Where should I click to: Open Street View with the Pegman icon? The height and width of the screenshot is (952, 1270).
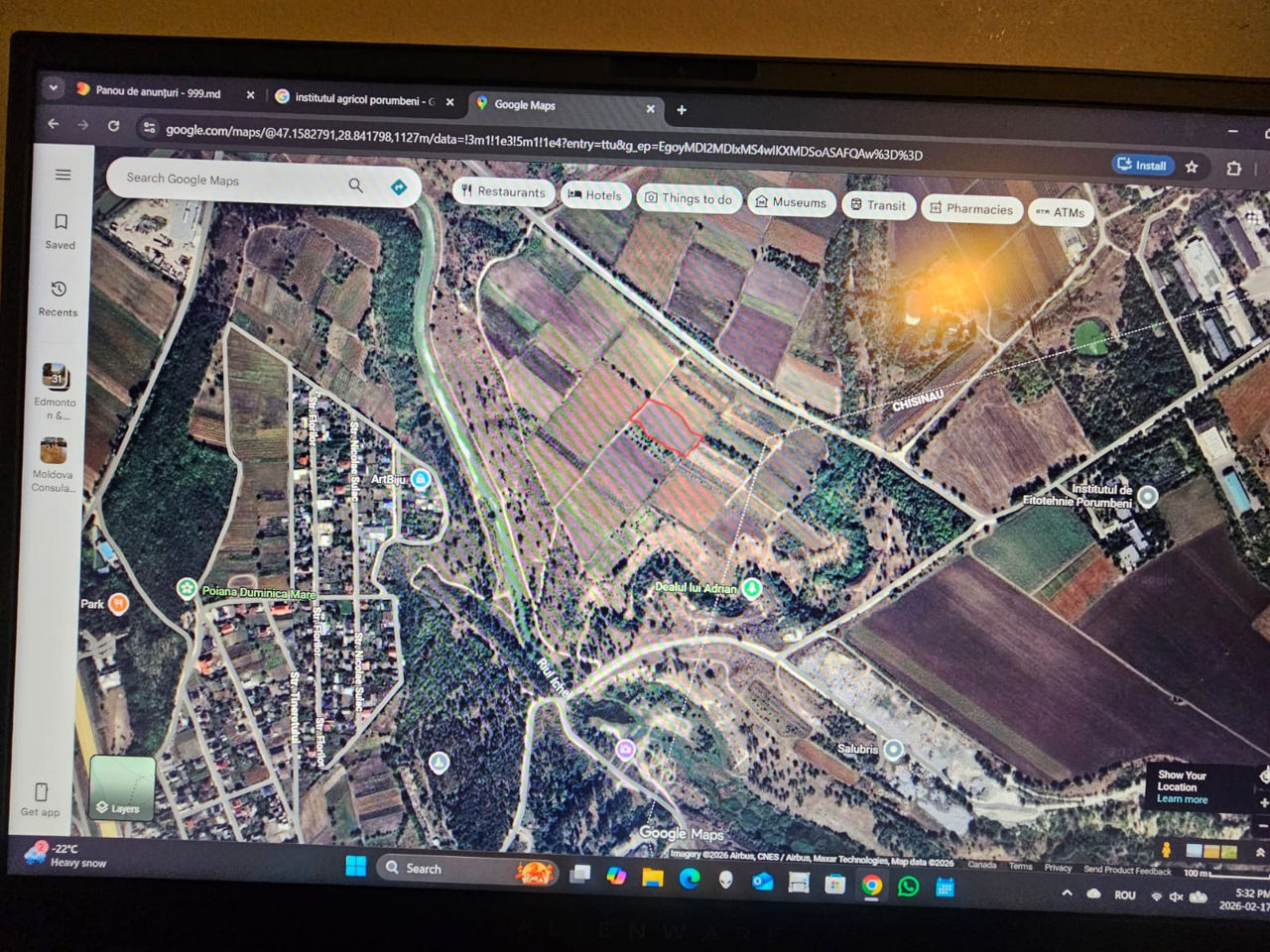[1166, 850]
